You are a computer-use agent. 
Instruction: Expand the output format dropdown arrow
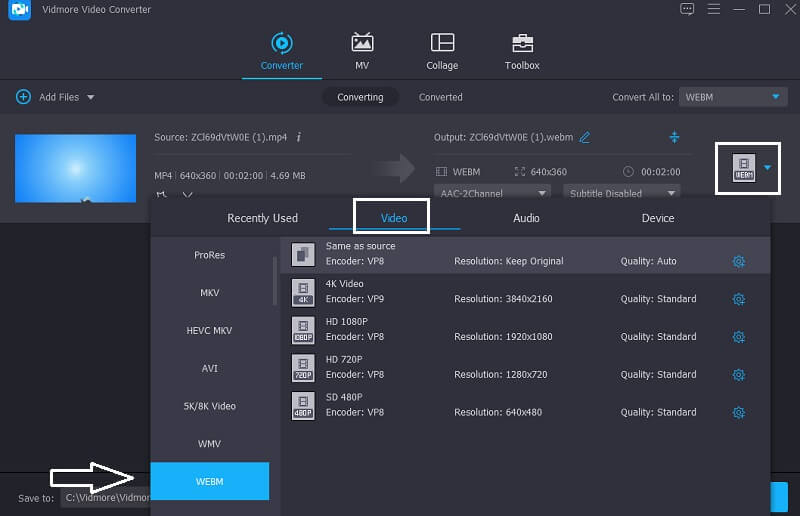point(767,167)
